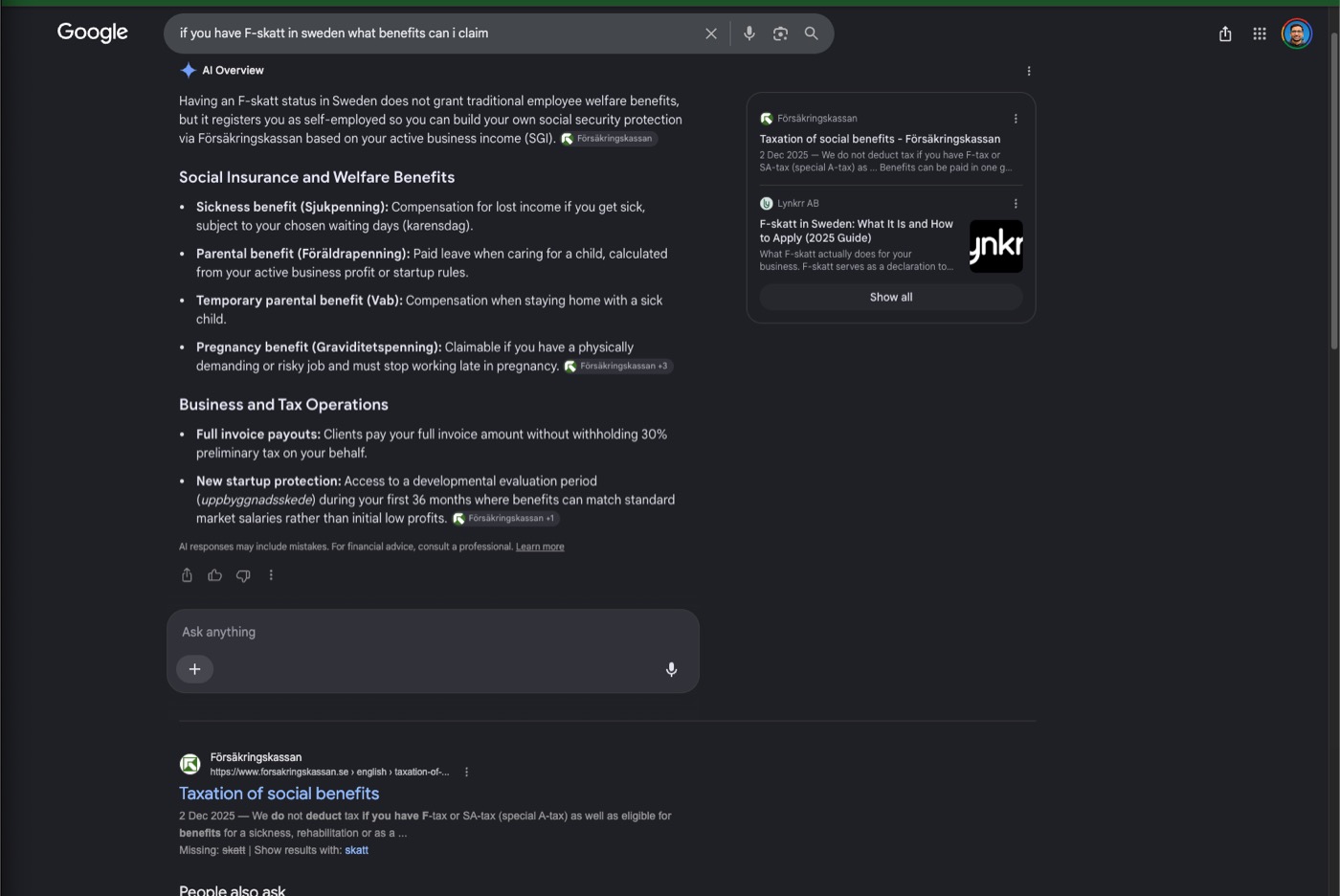Open Taxation of social benefits source card
The image size is (1340, 896).
880,139
